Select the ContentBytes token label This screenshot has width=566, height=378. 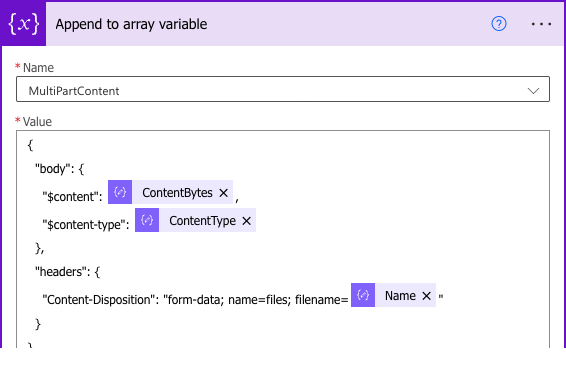(177, 193)
